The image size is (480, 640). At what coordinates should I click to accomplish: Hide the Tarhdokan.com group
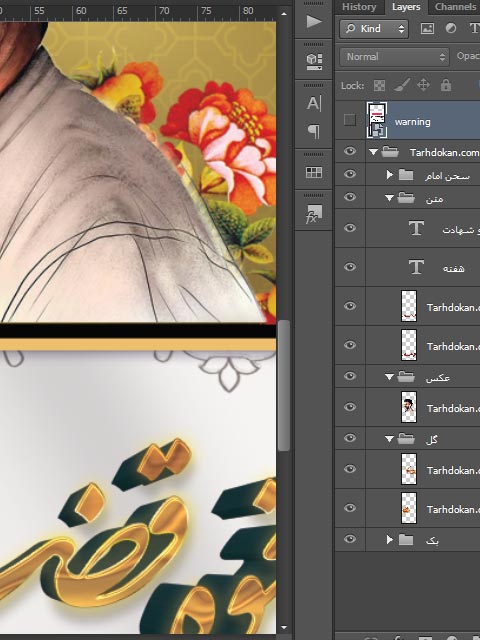click(350, 151)
